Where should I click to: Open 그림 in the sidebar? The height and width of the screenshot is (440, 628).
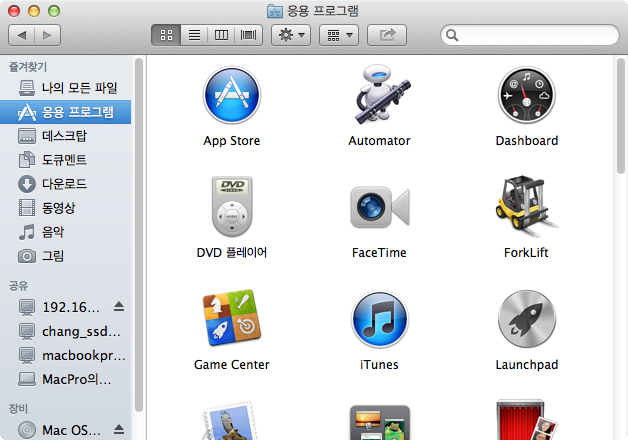click(x=66, y=256)
